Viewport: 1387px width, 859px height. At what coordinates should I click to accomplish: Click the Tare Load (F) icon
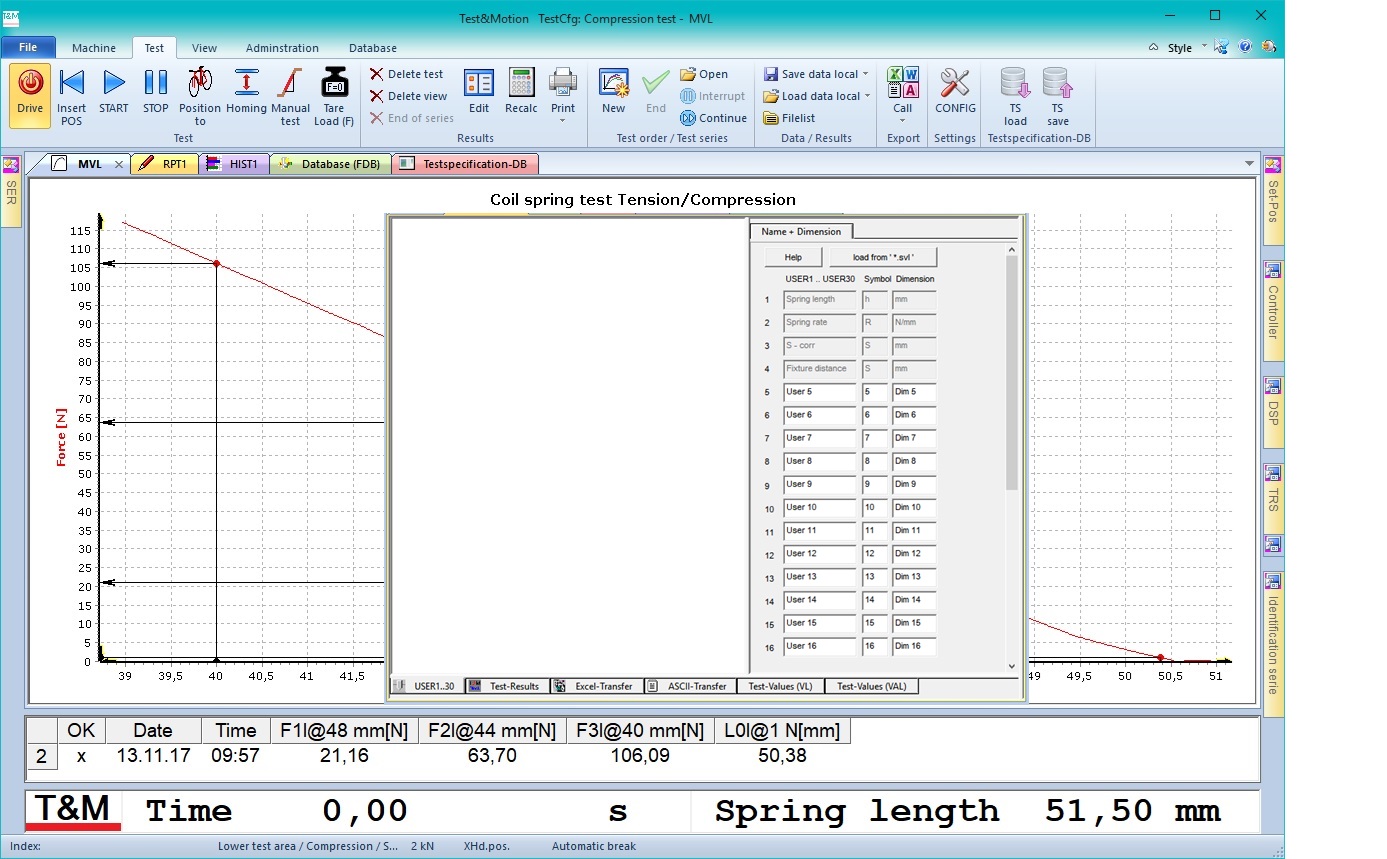334,84
